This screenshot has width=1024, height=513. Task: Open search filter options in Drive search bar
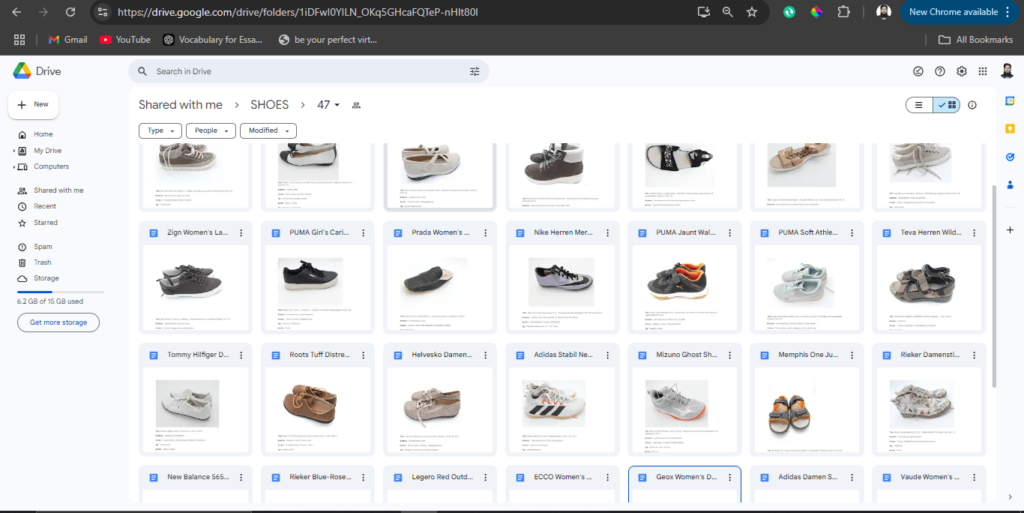pyautogui.click(x=475, y=72)
